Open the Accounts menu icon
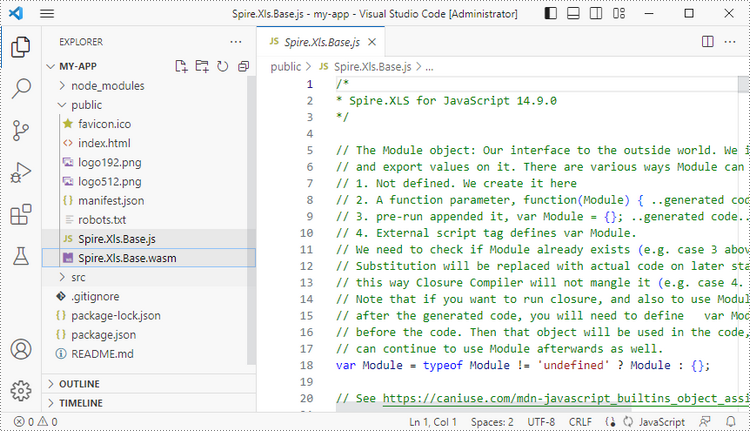Viewport: 750px width, 431px height. 21,349
